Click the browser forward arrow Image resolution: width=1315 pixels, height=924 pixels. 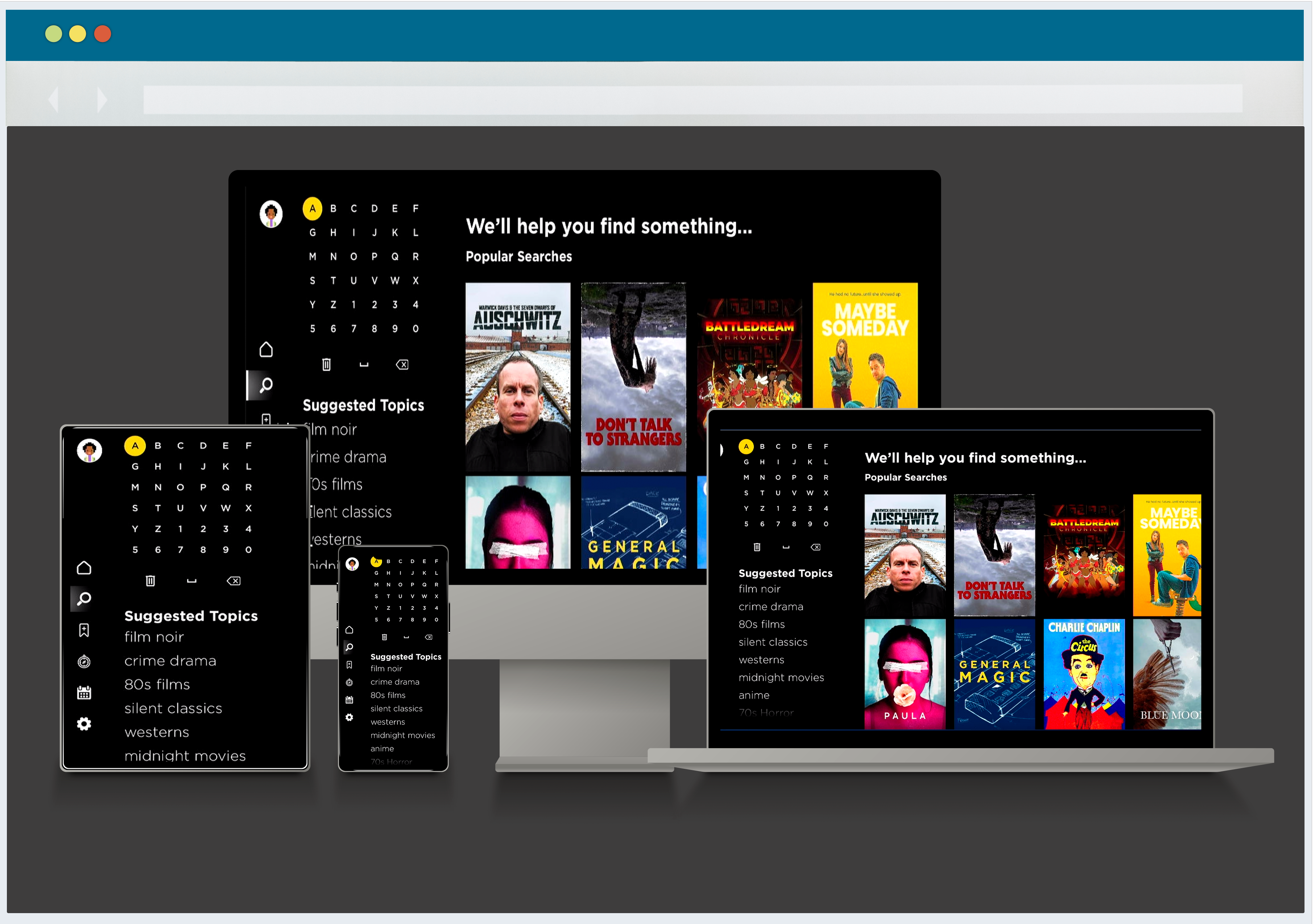tap(102, 100)
